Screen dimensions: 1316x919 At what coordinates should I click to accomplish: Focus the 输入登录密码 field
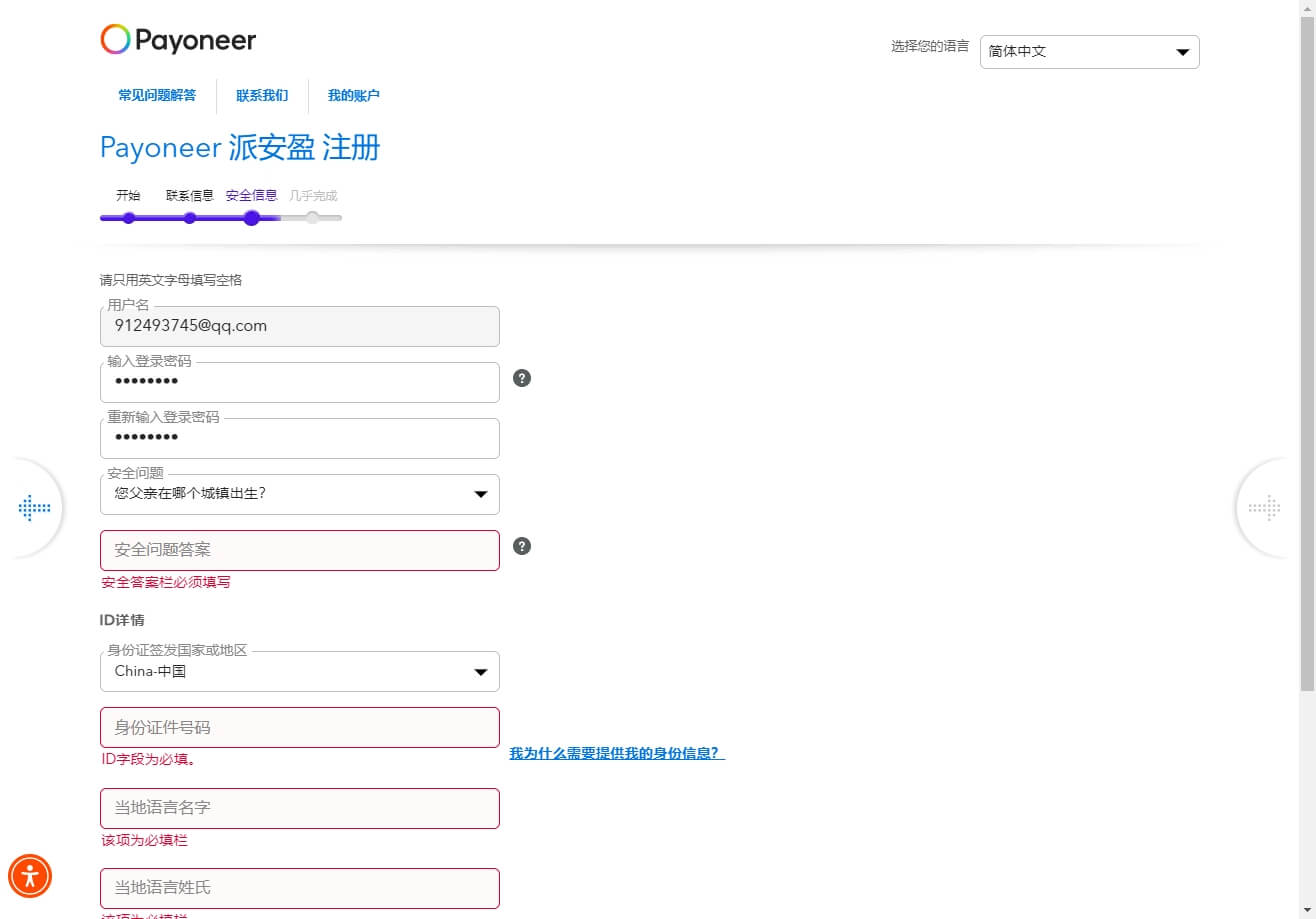(300, 382)
